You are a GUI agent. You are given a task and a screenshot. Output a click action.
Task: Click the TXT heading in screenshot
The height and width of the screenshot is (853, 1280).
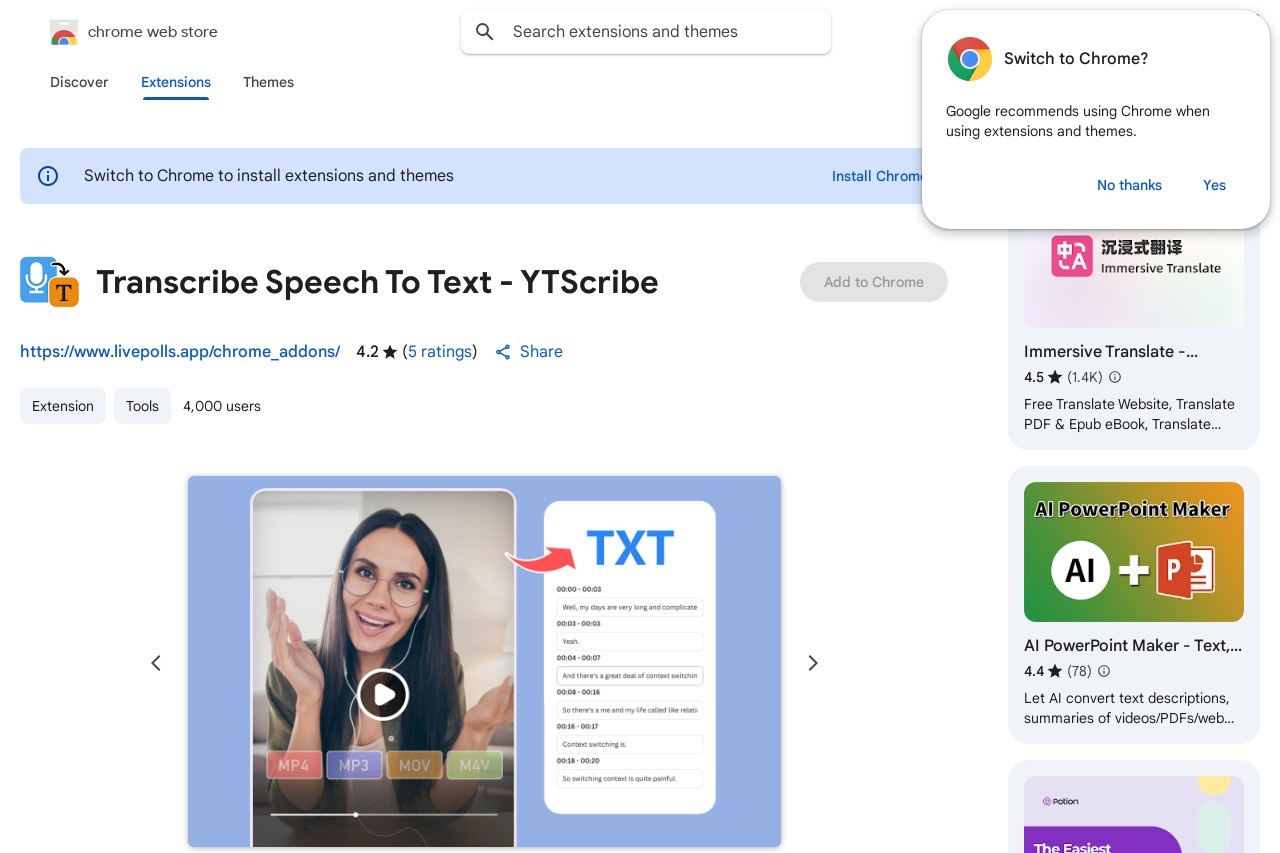[x=630, y=548]
